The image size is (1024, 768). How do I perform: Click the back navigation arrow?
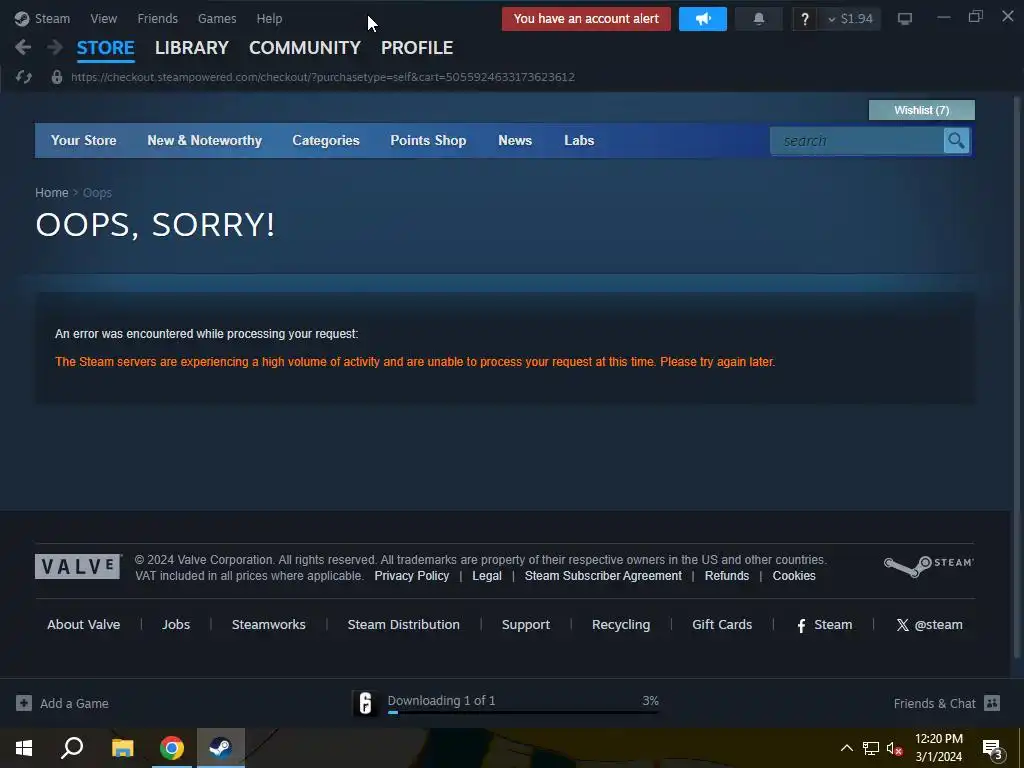tap(23, 47)
